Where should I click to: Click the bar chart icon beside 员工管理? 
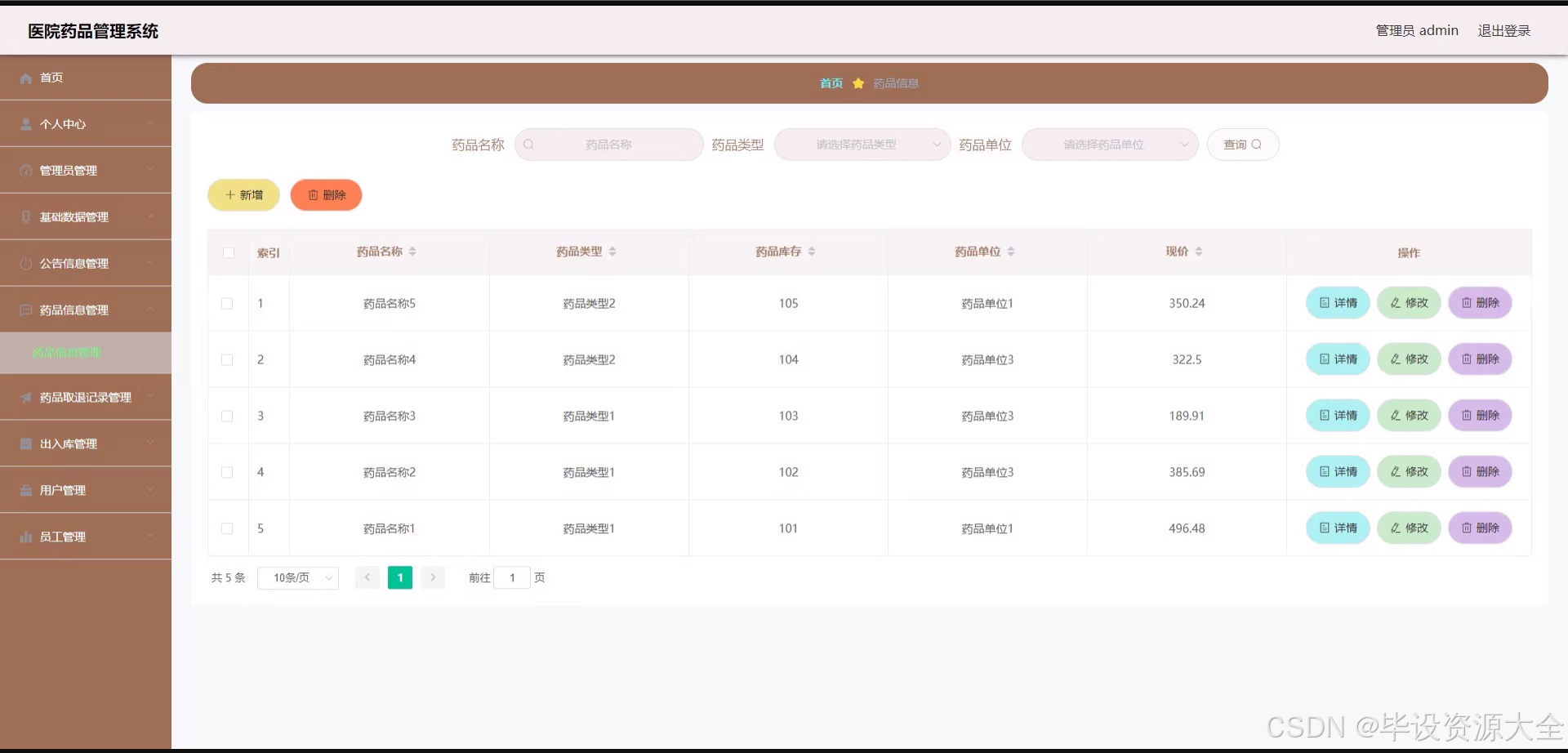point(26,537)
